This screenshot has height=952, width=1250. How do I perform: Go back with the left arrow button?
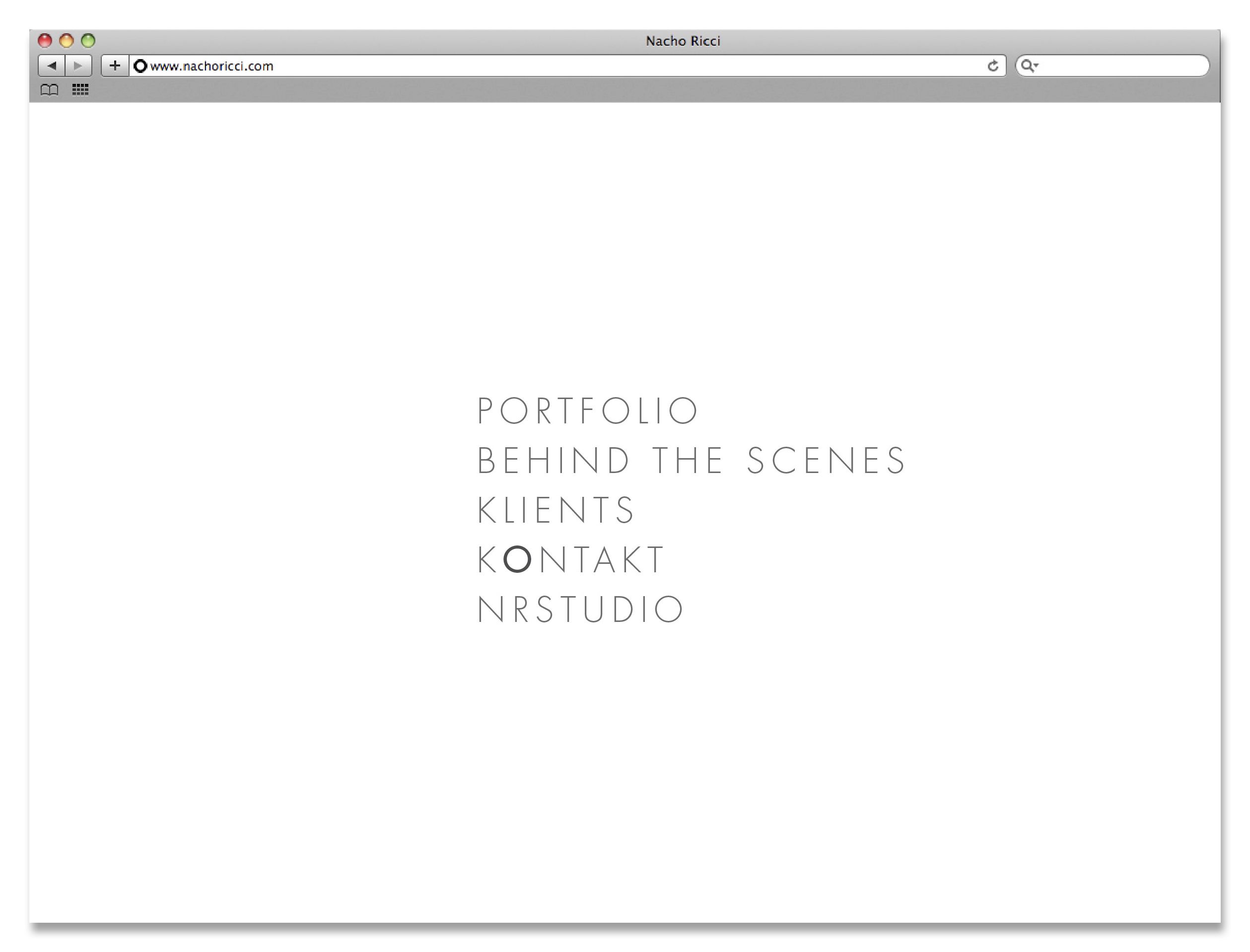pos(52,66)
